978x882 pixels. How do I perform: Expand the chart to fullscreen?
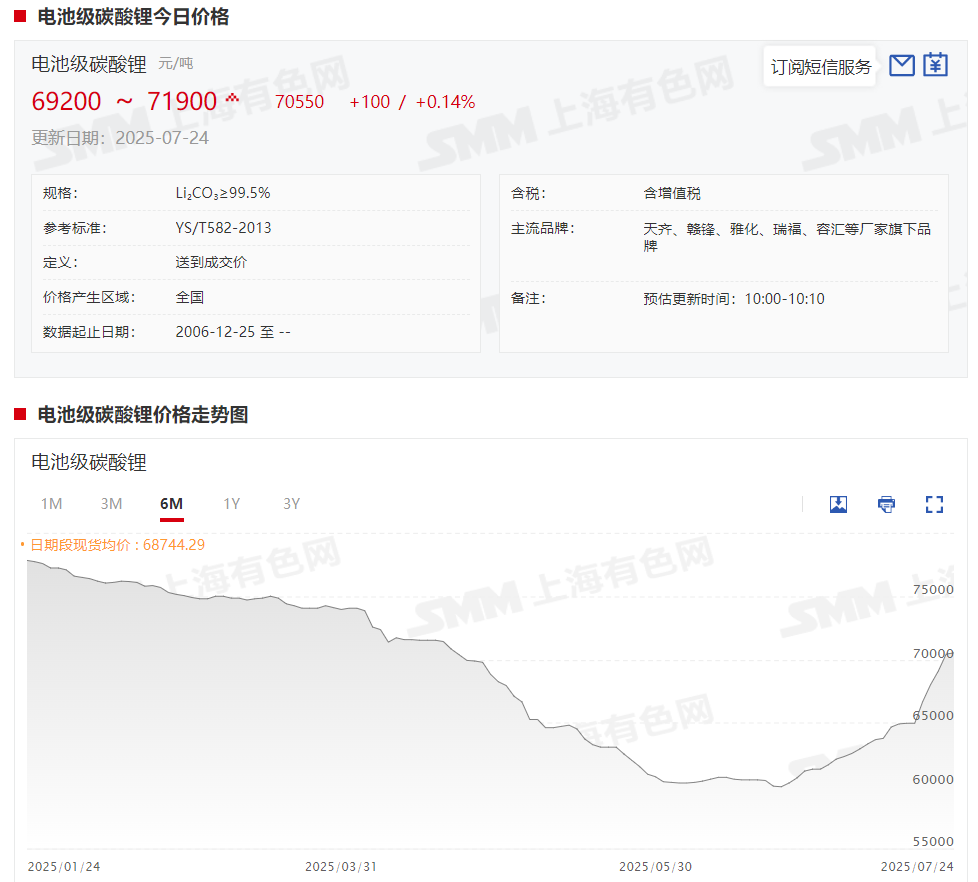pos(934,504)
